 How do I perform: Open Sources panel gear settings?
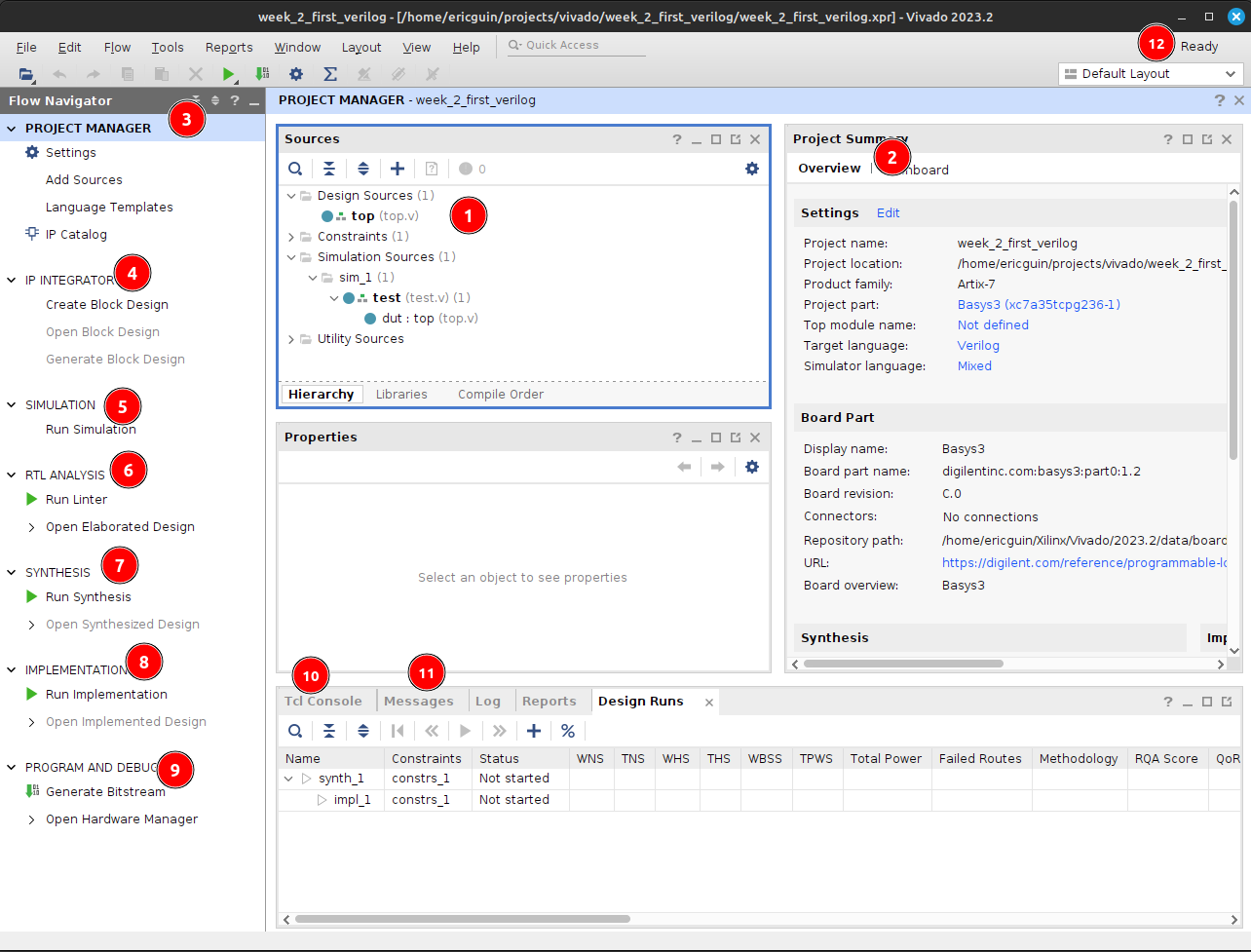click(x=751, y=169)
